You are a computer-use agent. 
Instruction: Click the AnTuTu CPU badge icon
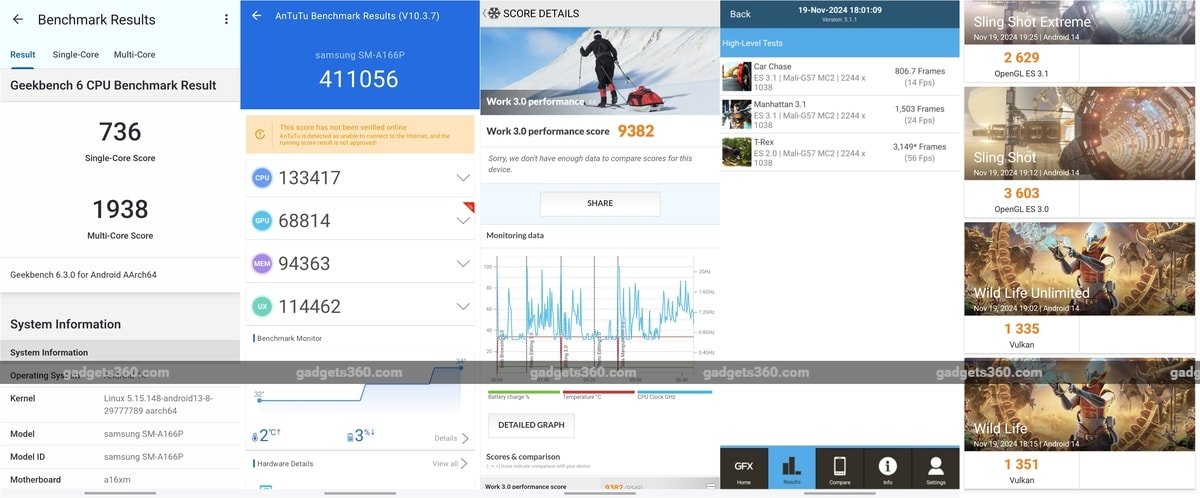(262, 178)
